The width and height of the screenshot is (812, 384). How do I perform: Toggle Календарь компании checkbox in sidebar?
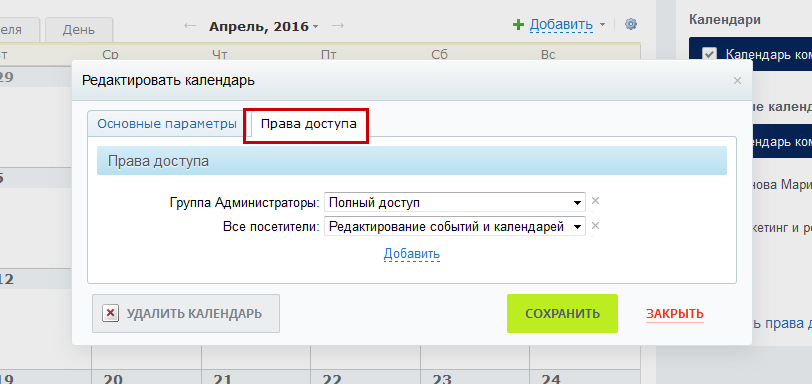click(x=709, y=54)
